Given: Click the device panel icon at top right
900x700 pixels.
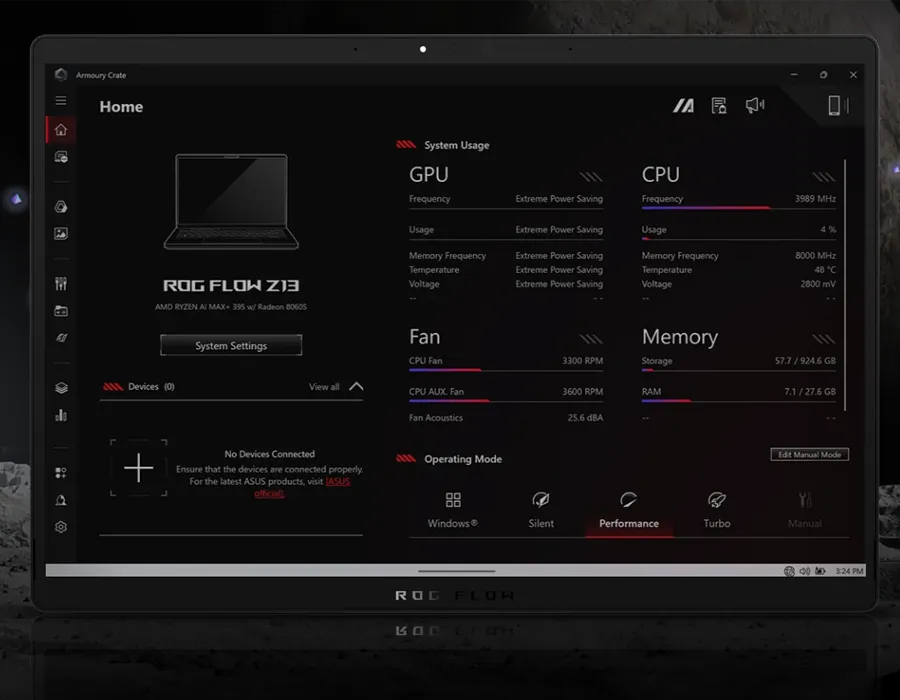Looking at the screenshot, I should pyautogui.click(x=838, y=106).
